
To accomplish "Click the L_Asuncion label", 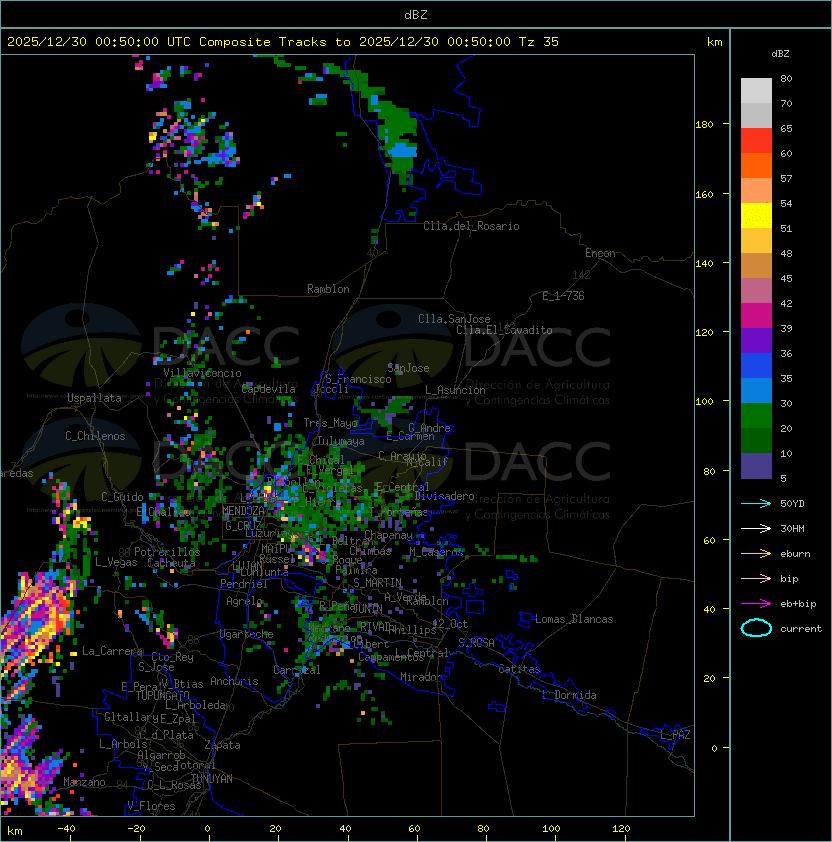I will tap(455, 390).
